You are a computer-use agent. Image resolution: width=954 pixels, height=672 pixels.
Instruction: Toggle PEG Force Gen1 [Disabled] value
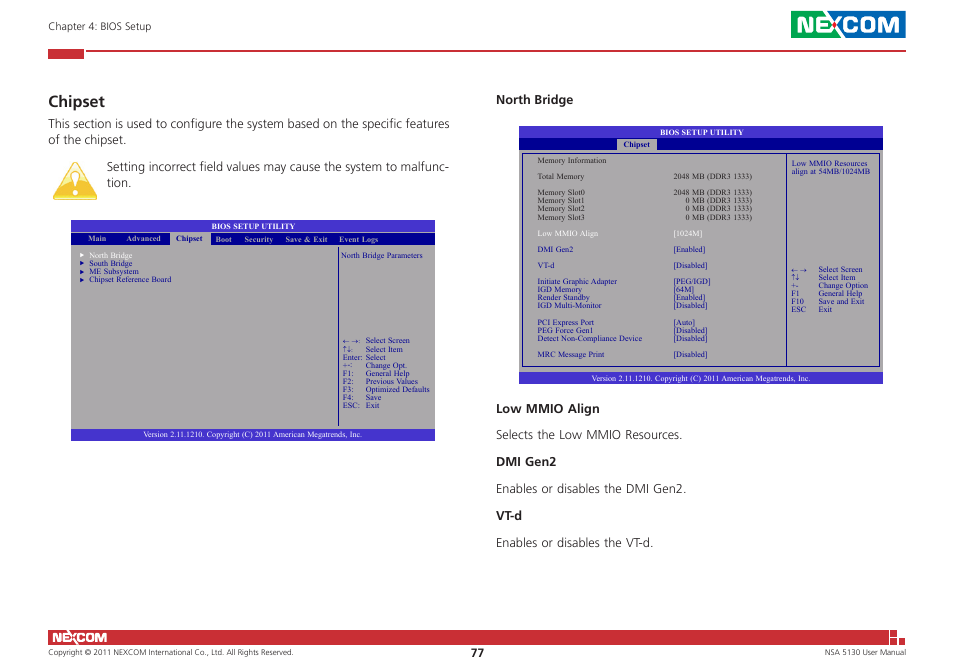(691, 330)
